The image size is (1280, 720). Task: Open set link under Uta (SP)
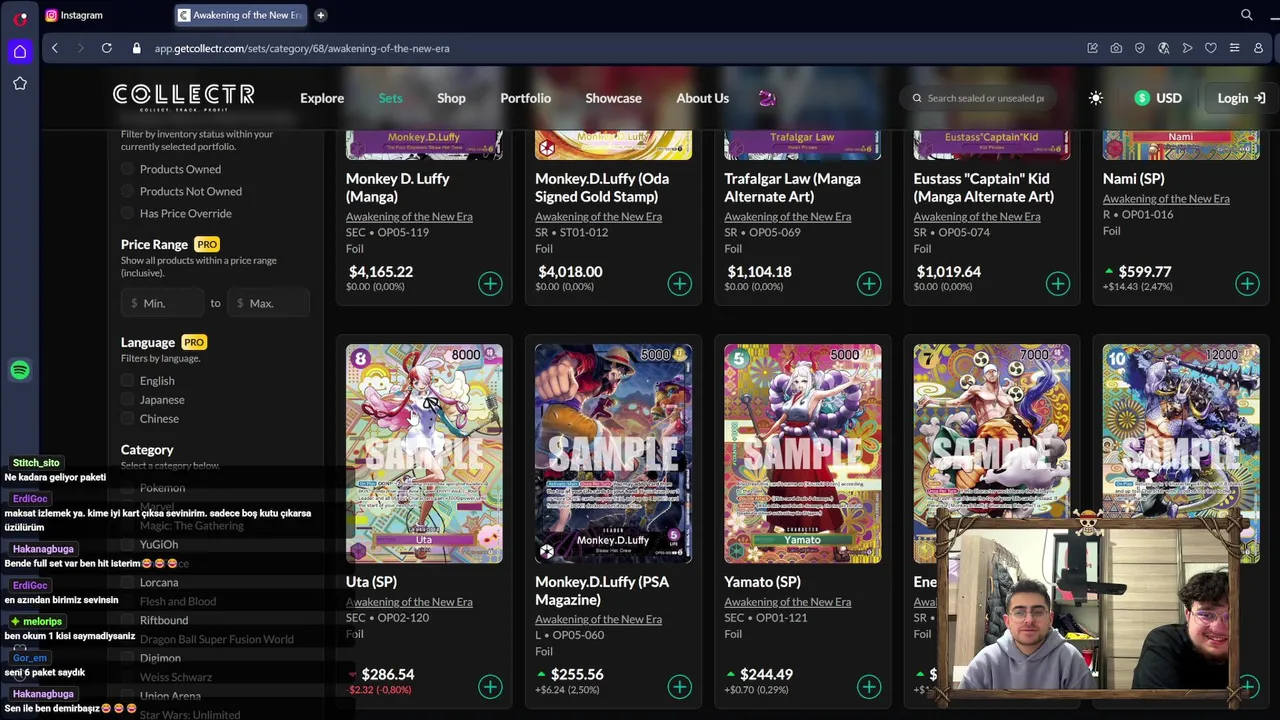point(409,602)
